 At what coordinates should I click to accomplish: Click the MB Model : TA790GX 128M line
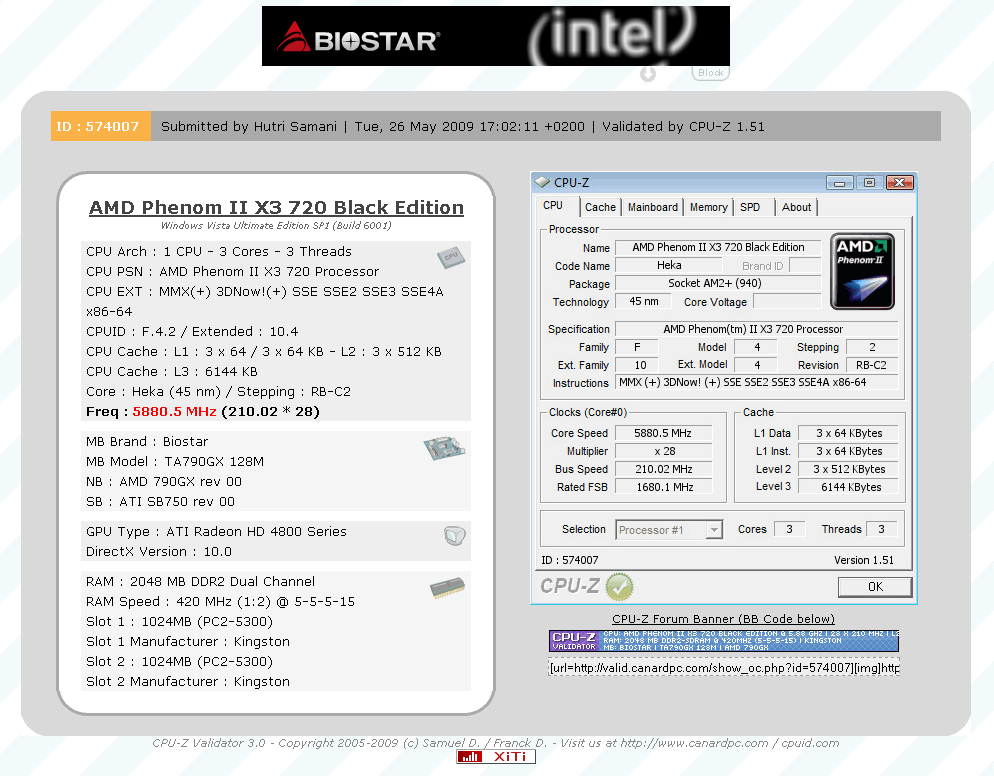[x=175, y=462]
